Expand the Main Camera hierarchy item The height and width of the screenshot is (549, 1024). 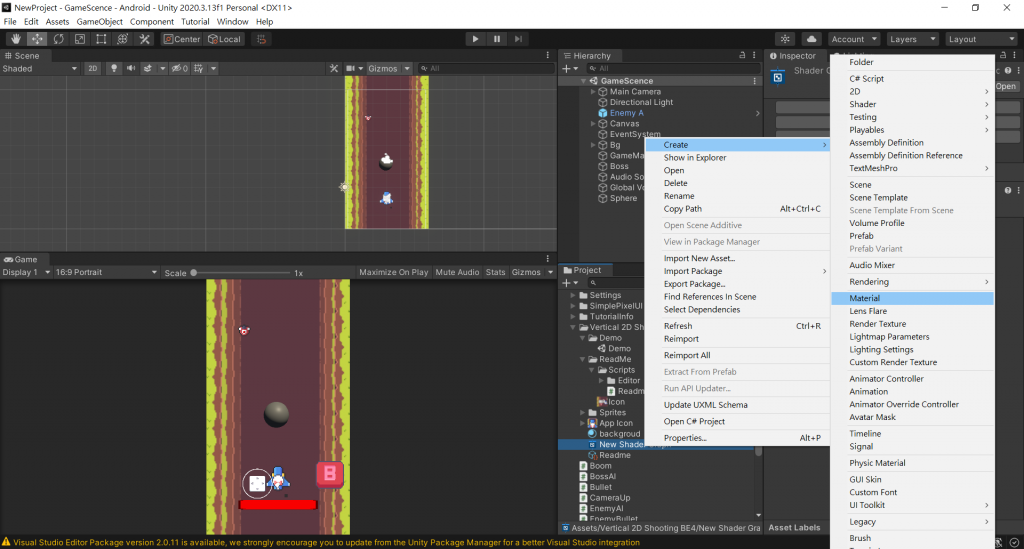click(593, 92)
